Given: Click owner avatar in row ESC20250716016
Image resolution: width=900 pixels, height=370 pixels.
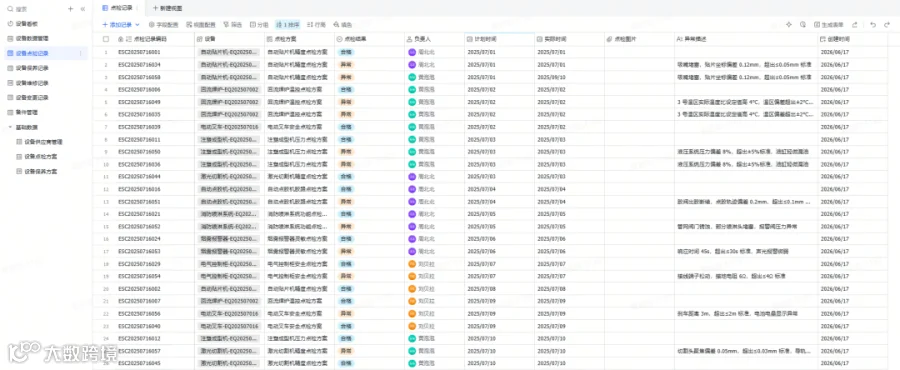Looking at the screenshot, I should click(x=412, y=189).
